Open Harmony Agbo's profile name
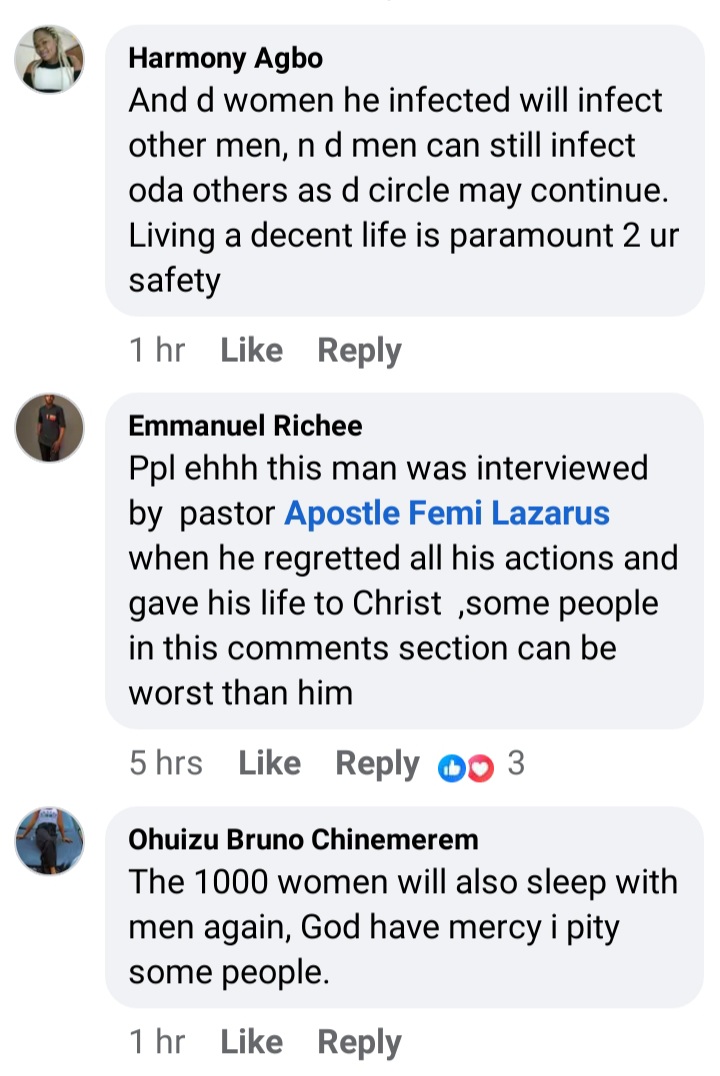This screenshot has height=1076, width=720. [226, 59]
